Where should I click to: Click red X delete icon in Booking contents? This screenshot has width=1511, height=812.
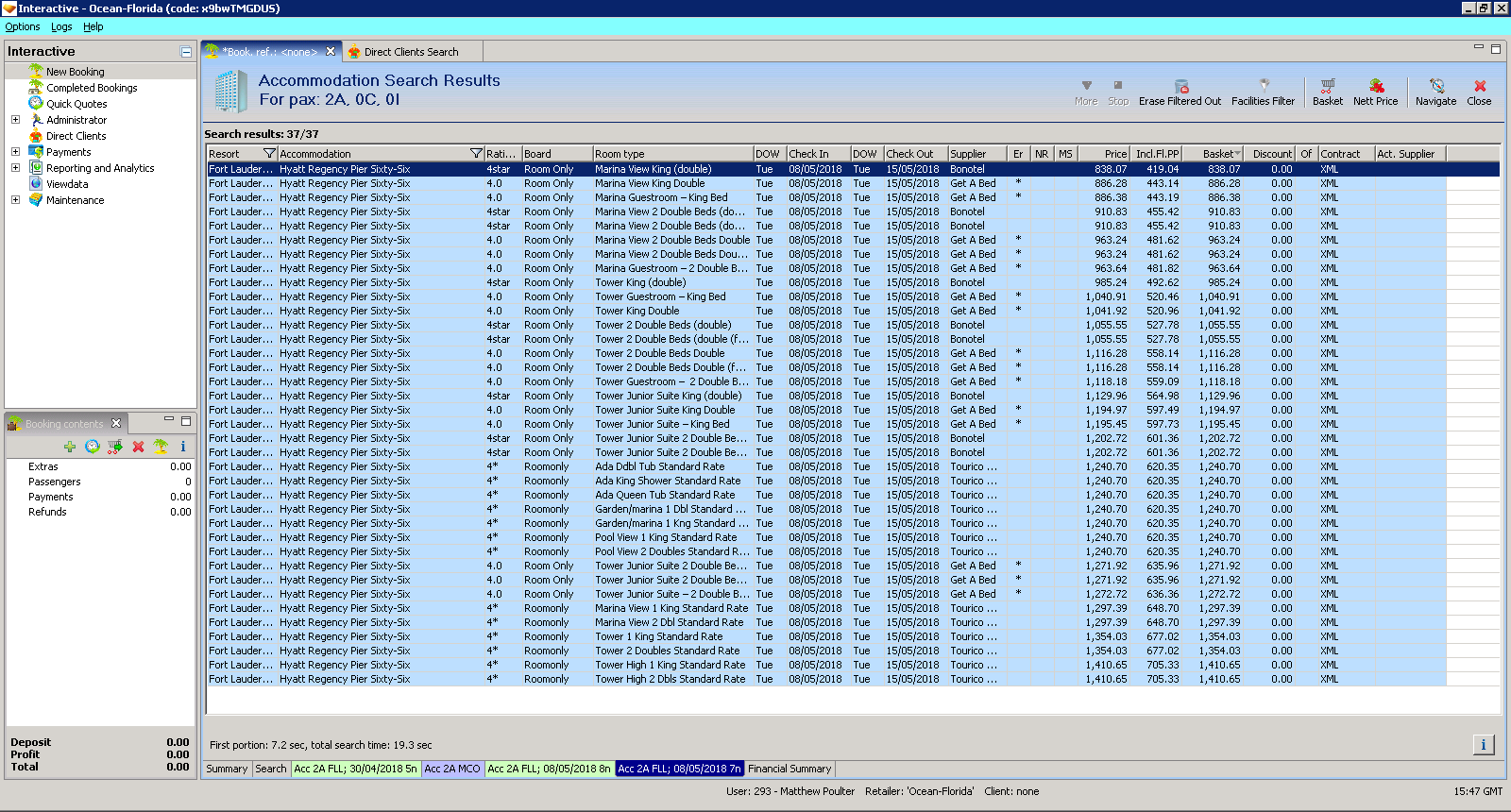tap(138, 447)
